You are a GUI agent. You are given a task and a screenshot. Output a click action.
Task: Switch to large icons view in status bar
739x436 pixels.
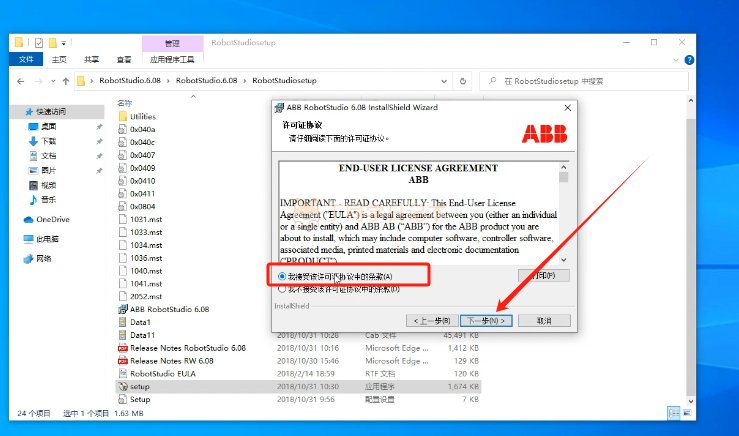(687, 413)
